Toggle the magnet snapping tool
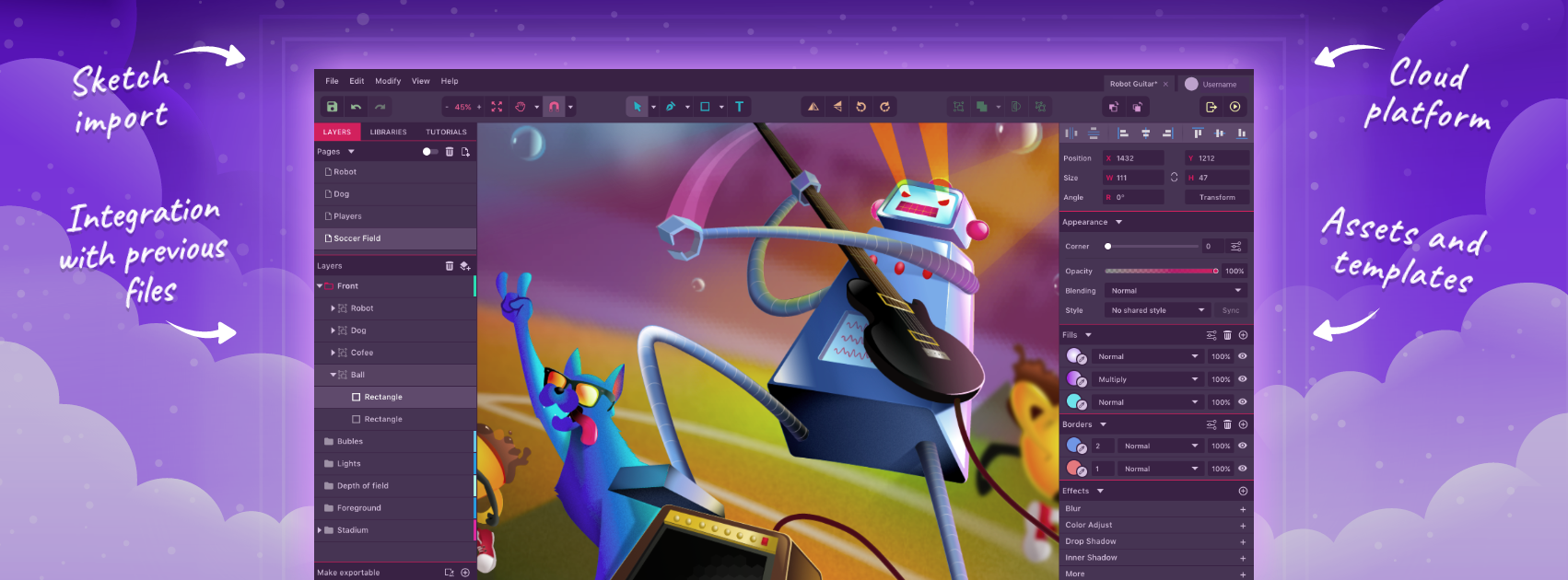The width and height of the screenshot is (1568, 580). [554, 107]
